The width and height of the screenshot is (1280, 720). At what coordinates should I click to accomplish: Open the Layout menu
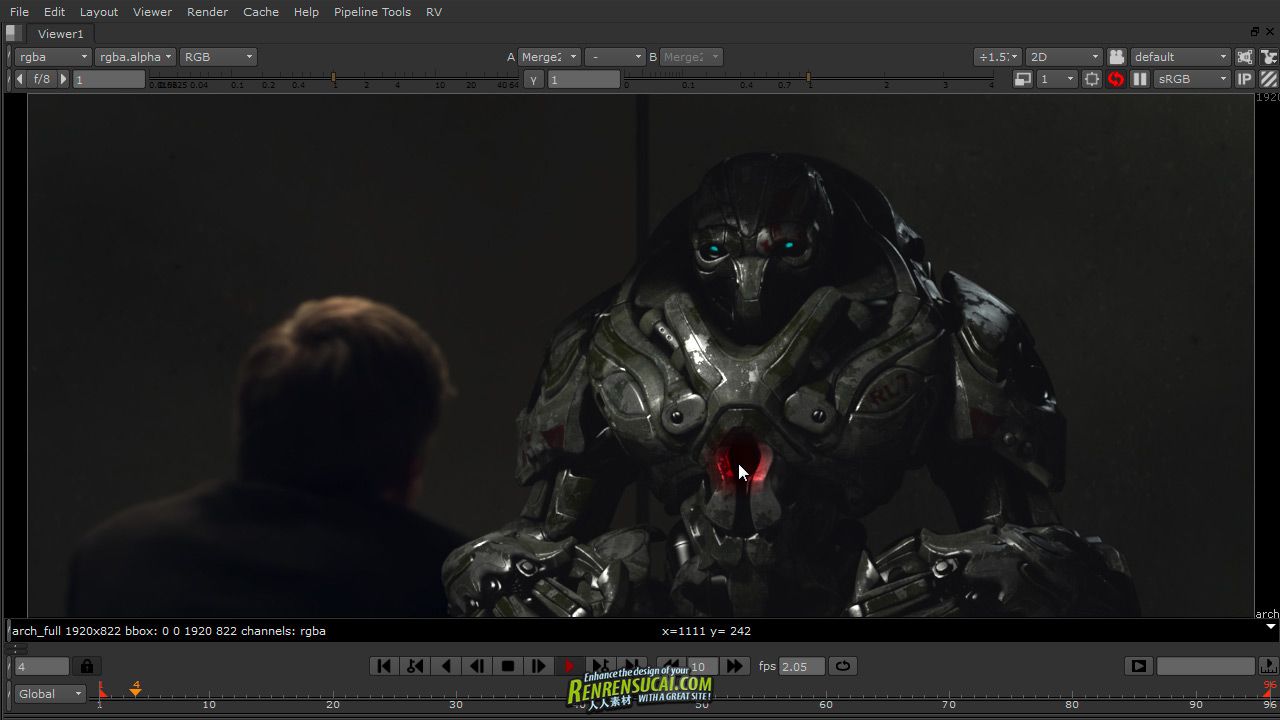[x=99, y=12]
